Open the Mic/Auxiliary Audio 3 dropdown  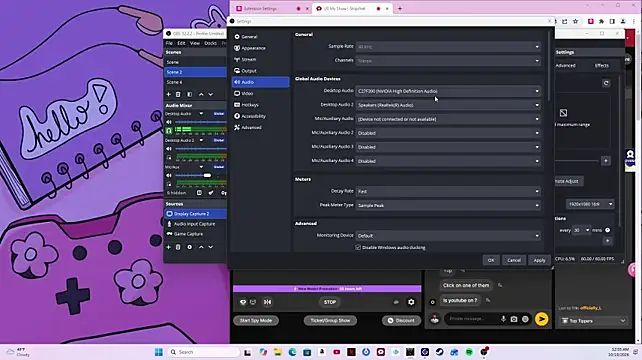448,147
